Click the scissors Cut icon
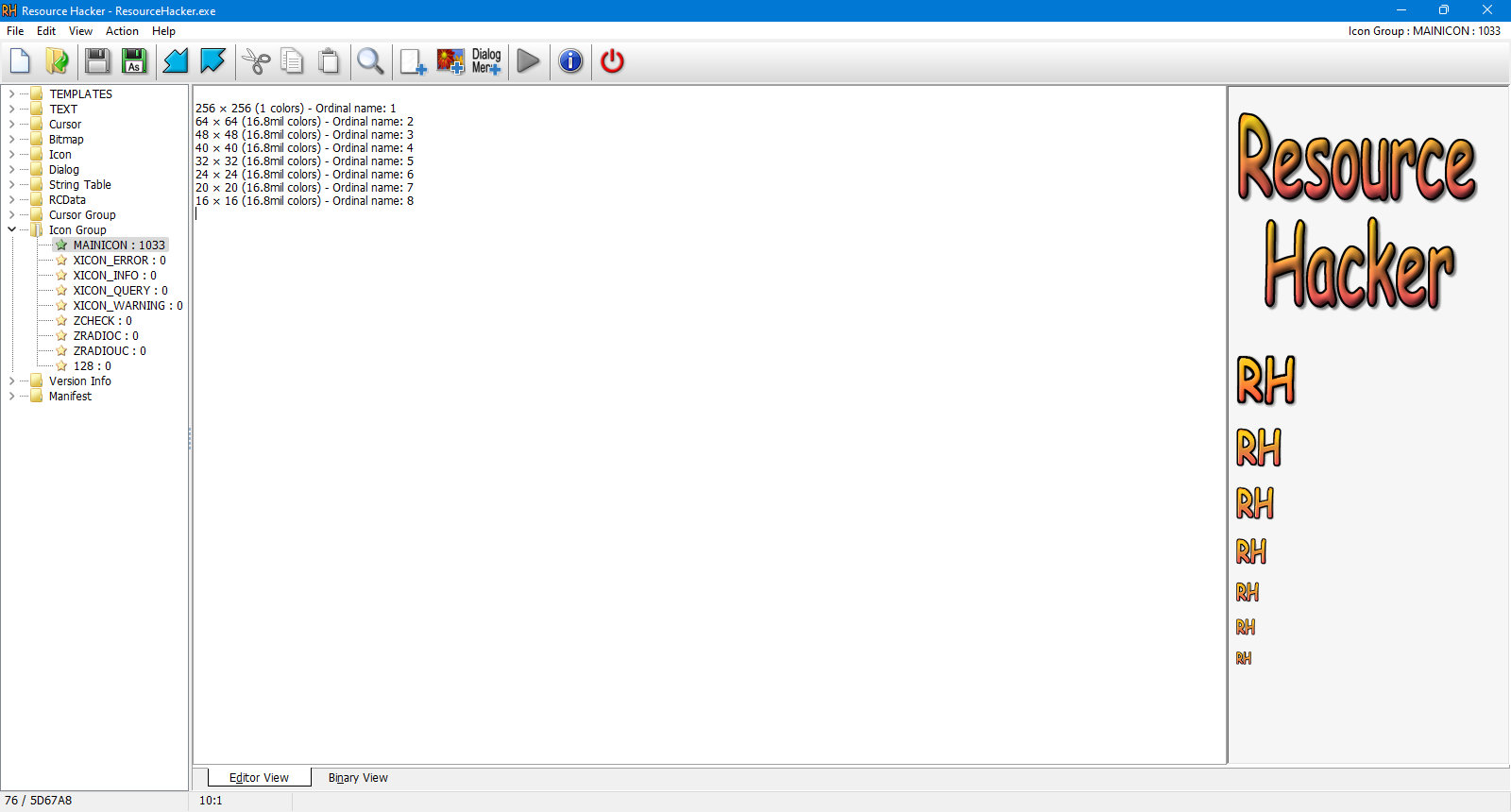This screenshot has width=1511, height=812. click(x=255, y=61)
